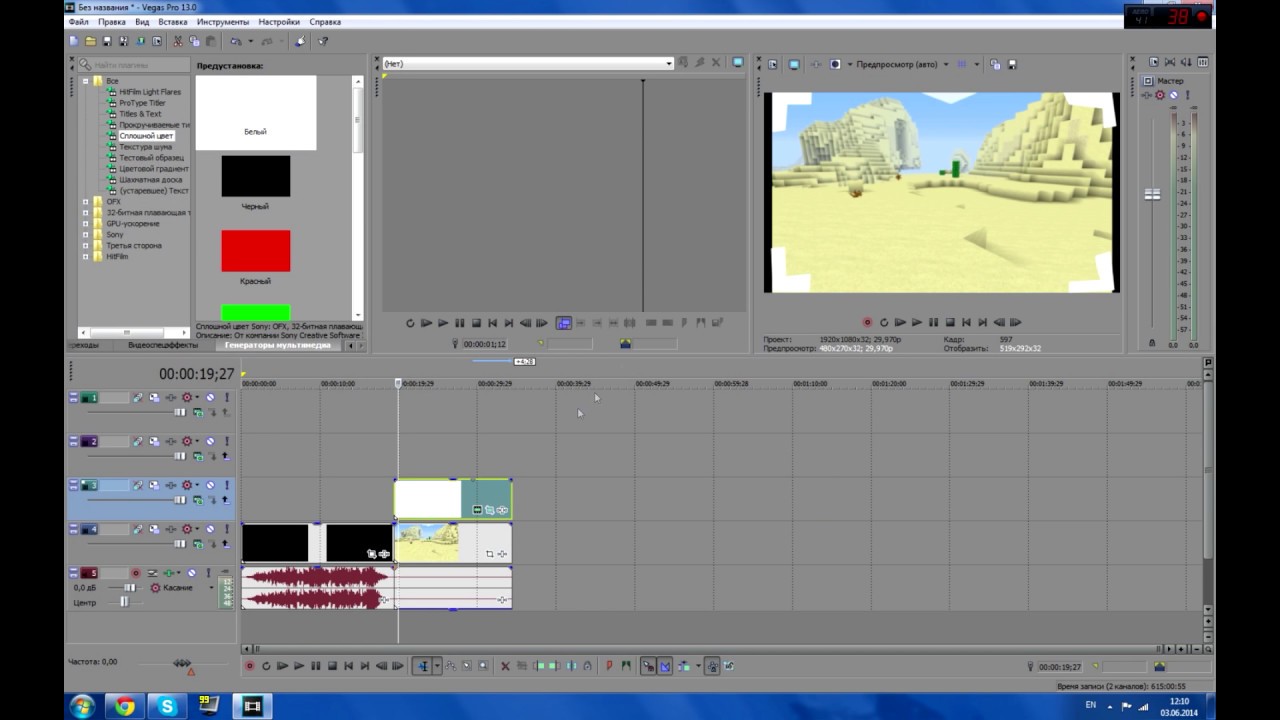Select 'ProType Titler' in plugin list

tap(142, 103)
